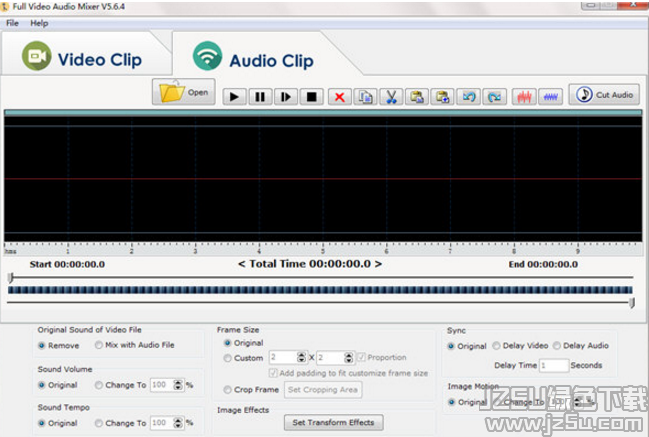The width and height of the screenshot is (649, 437).
Task: Click the Set Cropping Area button
Action: click(x=323, y=390)
